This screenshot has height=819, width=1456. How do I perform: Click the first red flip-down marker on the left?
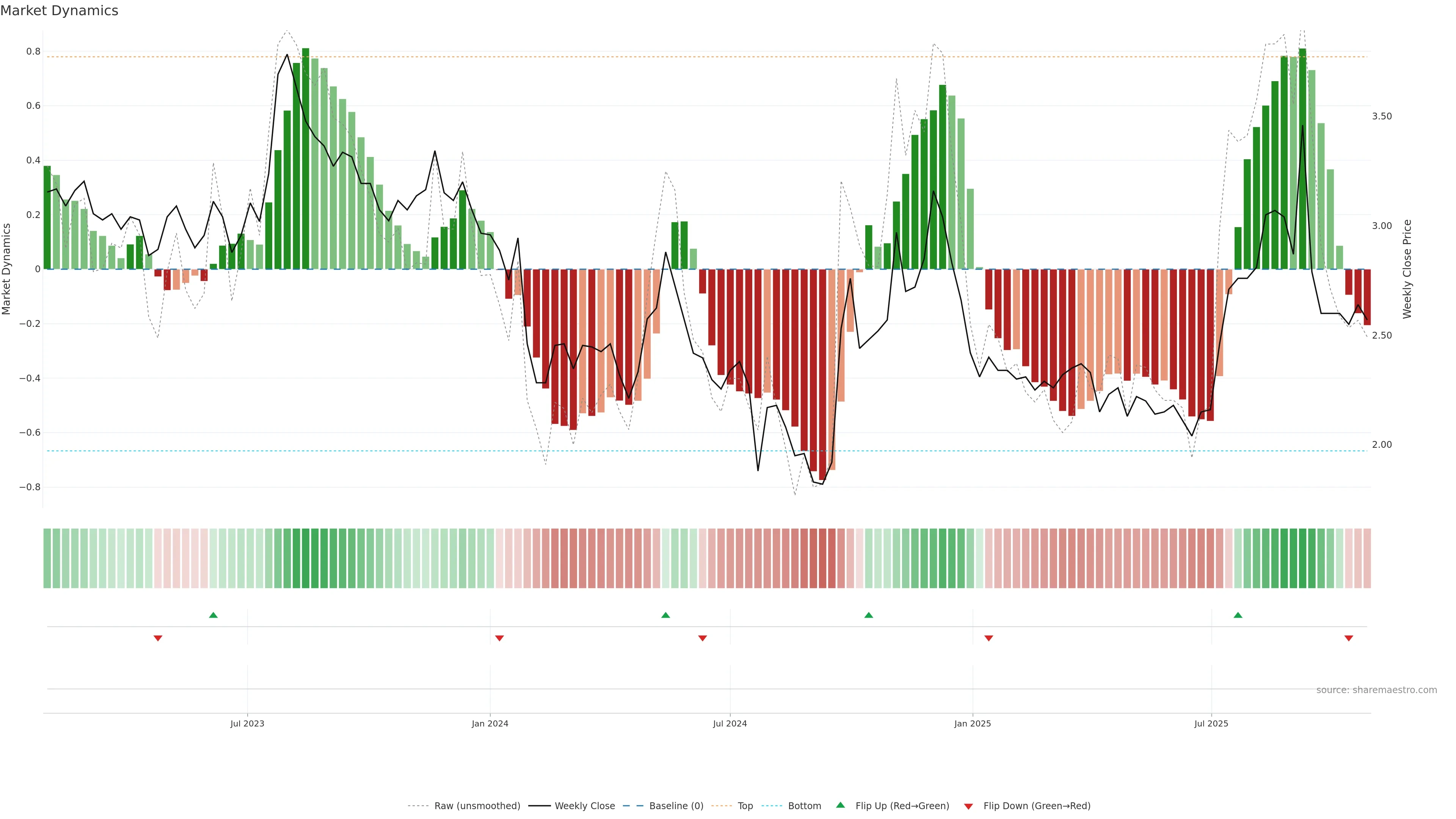pos(158,638)
